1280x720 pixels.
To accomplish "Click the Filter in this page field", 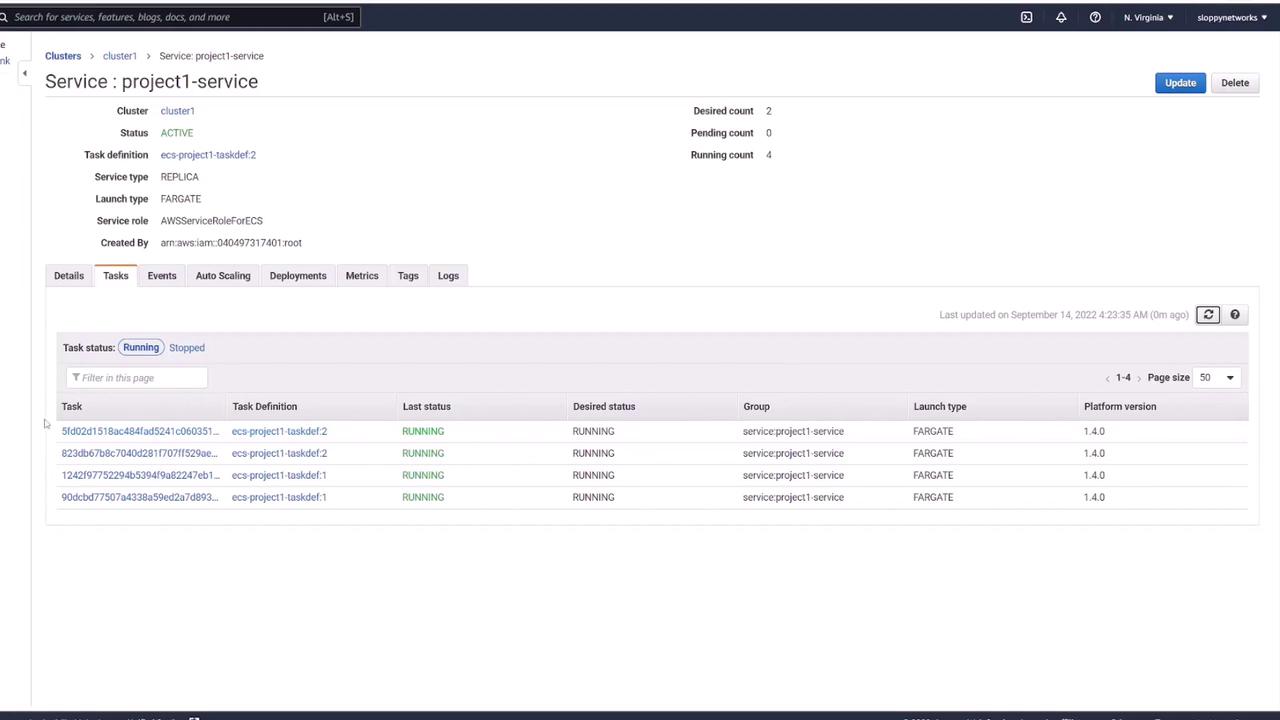I will click(x=137, y=378).
